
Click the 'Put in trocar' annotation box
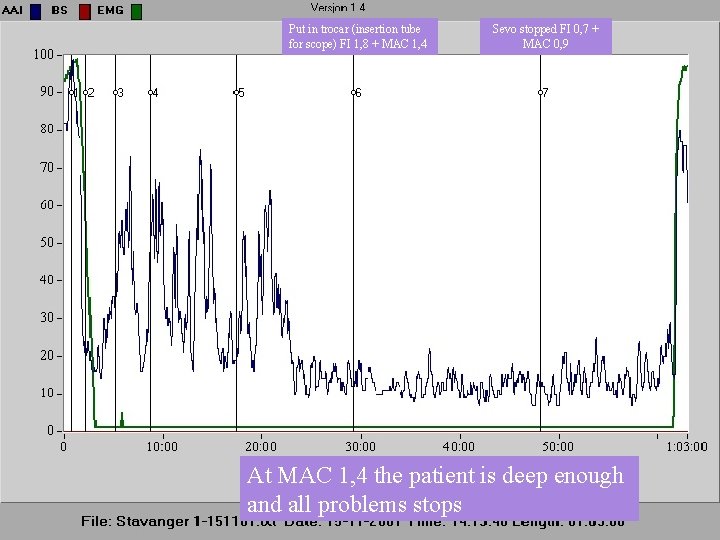coord(360,36)
